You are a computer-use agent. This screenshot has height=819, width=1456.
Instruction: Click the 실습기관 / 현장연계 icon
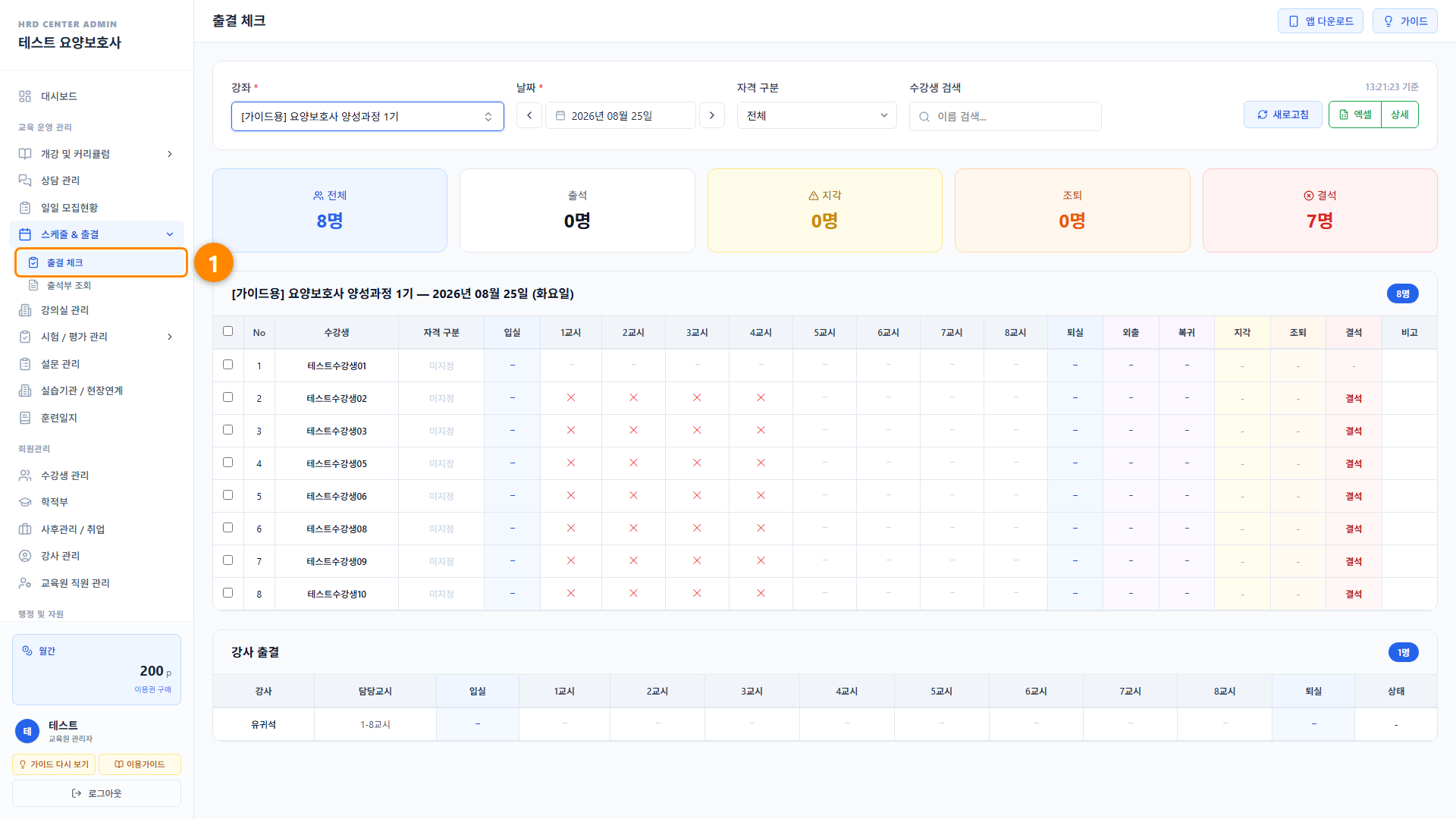click(x=25, y=391)
